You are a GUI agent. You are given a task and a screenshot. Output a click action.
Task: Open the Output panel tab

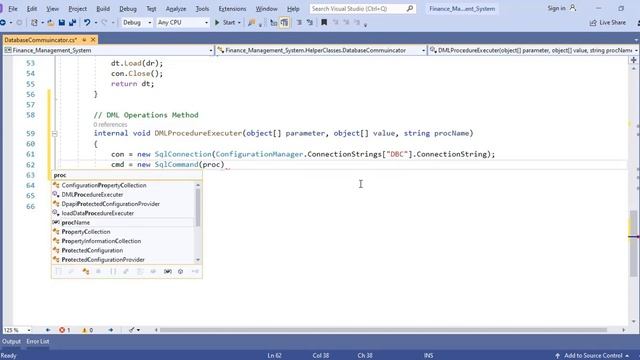click(11, 341)
